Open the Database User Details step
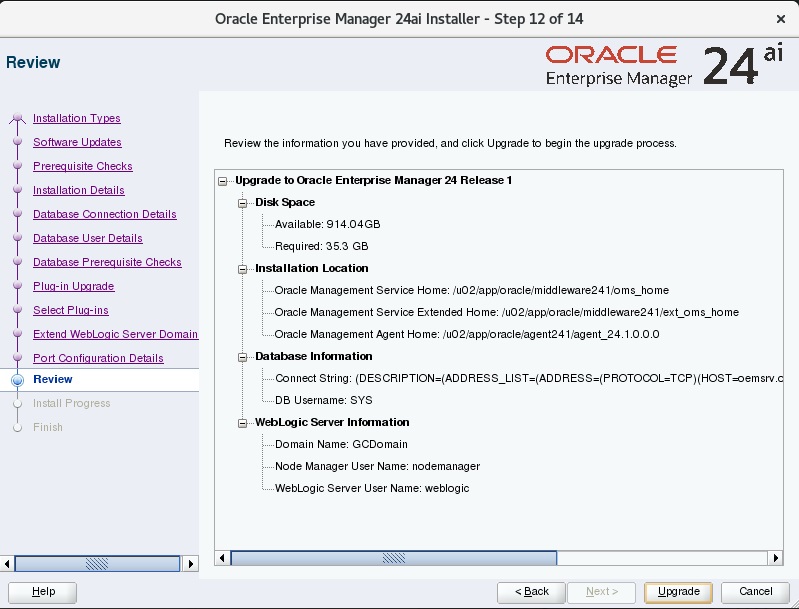Viewport: 799px width, 609px height. pyautogui.click(x=88, y=238)
